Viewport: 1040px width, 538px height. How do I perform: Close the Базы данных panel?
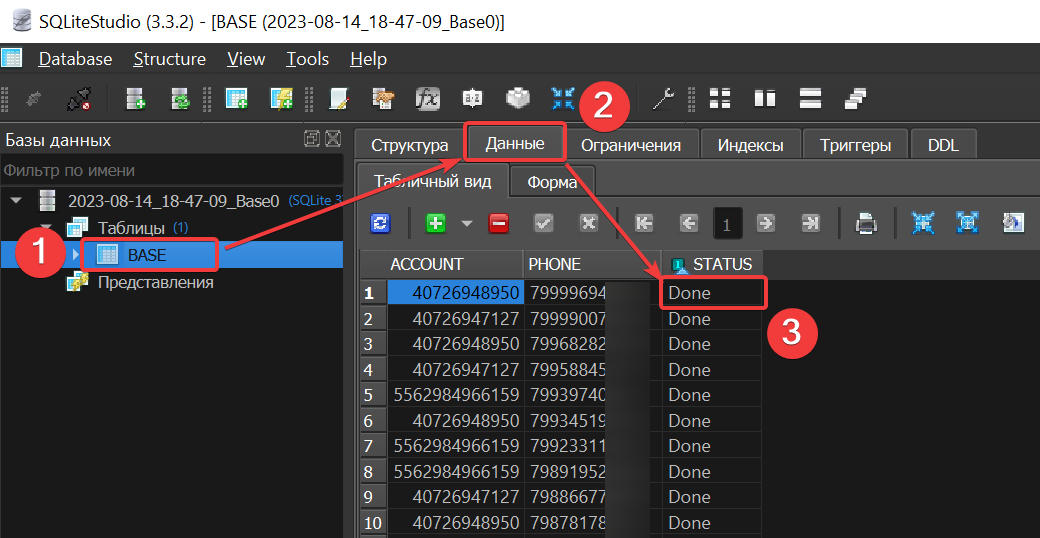point(333,139)
